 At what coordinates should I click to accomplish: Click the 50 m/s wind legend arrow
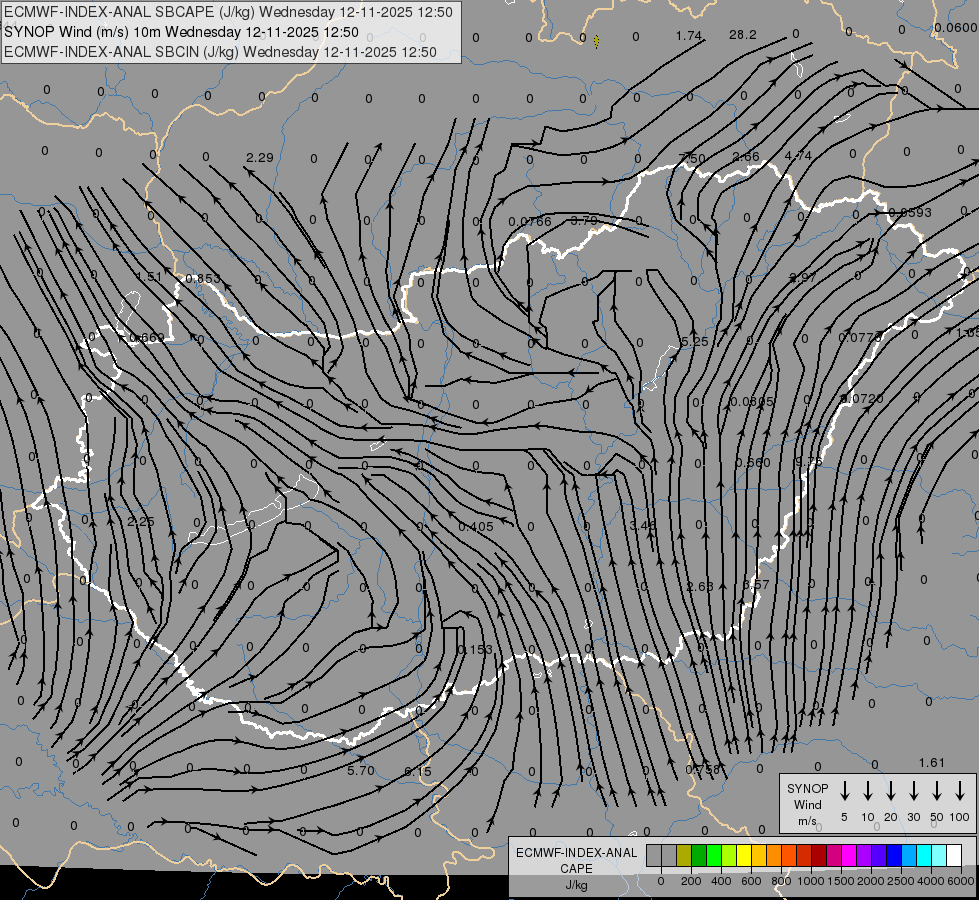(937, 791)
